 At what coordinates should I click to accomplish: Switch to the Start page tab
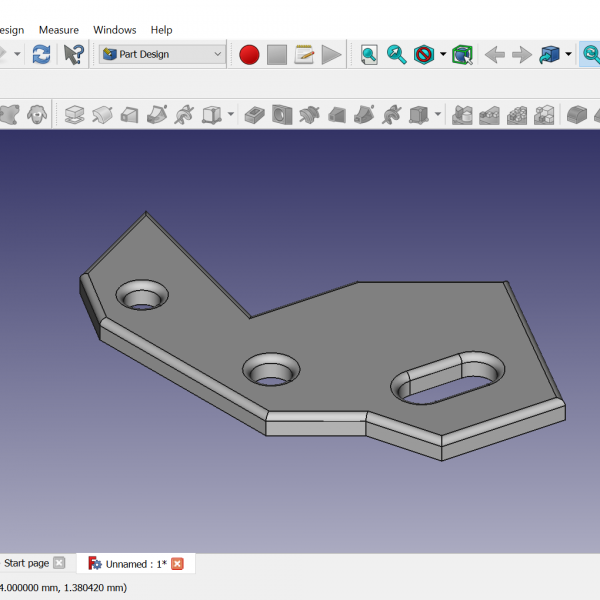pyautogui.click(x=26, y=563)
